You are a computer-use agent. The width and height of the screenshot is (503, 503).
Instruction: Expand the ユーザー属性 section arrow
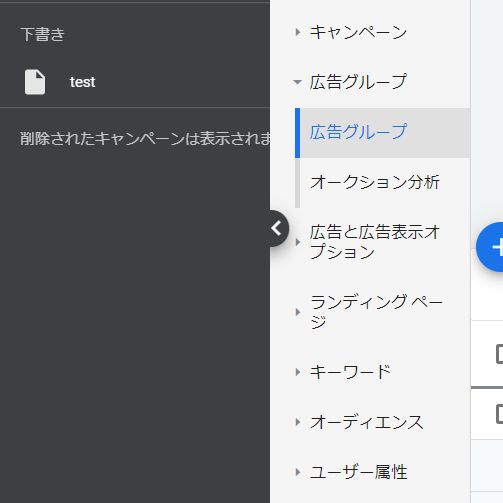point(298,472)
